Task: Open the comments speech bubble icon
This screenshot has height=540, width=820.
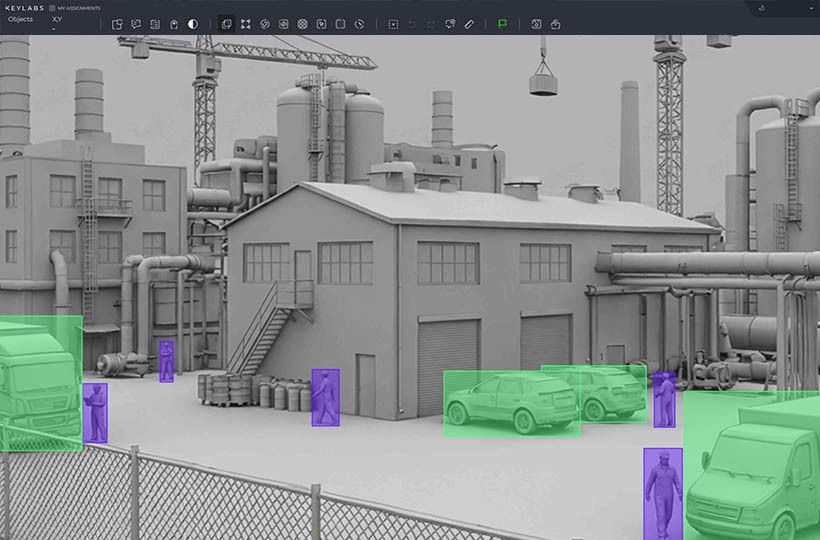Action: 136,24
